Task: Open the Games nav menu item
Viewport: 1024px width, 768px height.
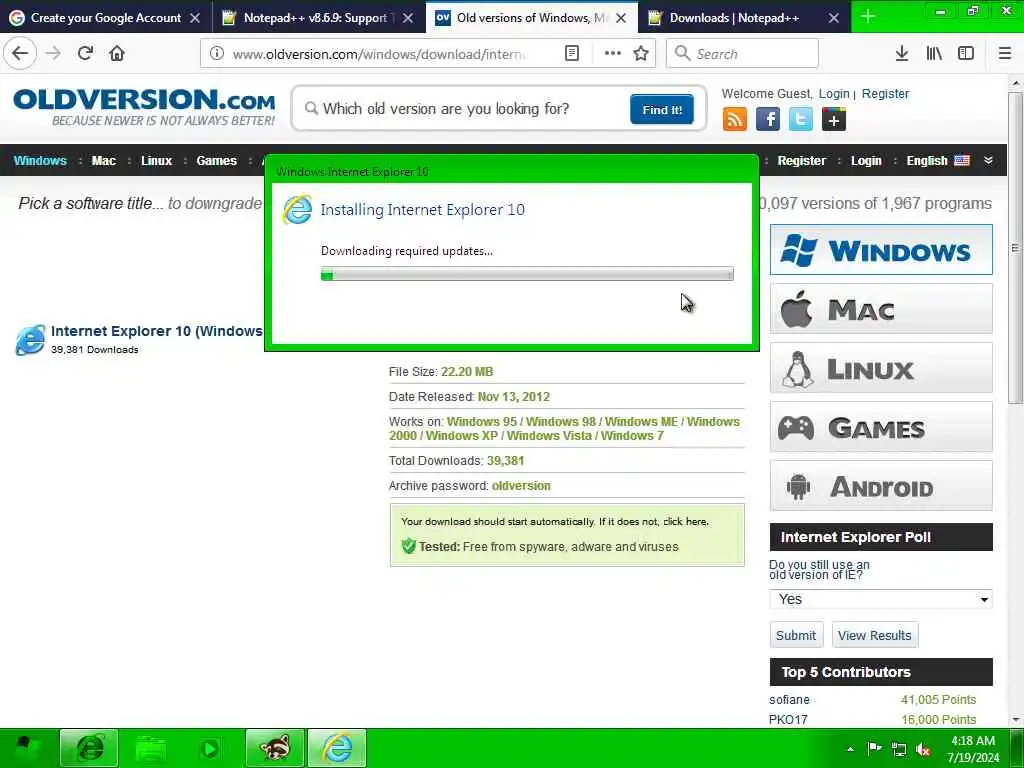Action: [216, 161]
